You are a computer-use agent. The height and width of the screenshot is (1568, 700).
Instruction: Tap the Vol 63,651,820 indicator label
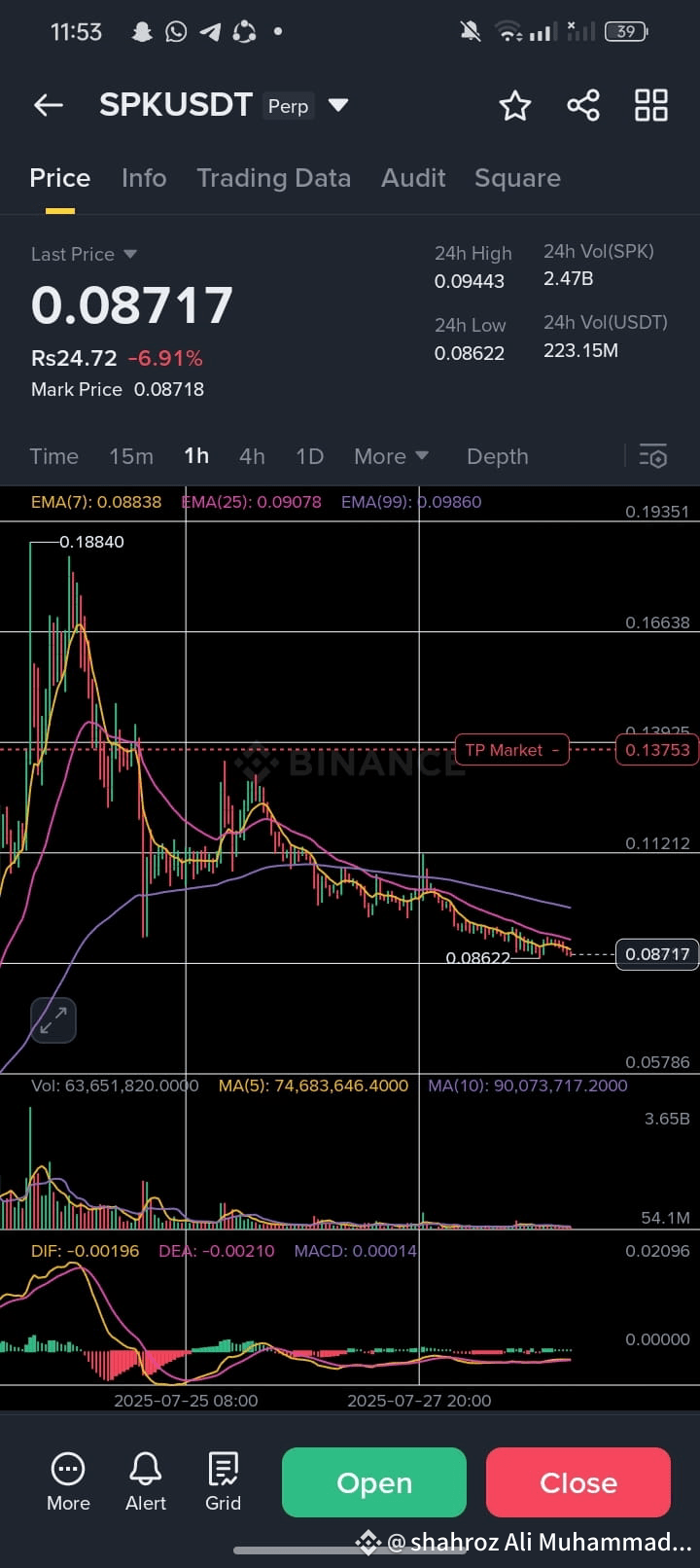(115, 1086)
